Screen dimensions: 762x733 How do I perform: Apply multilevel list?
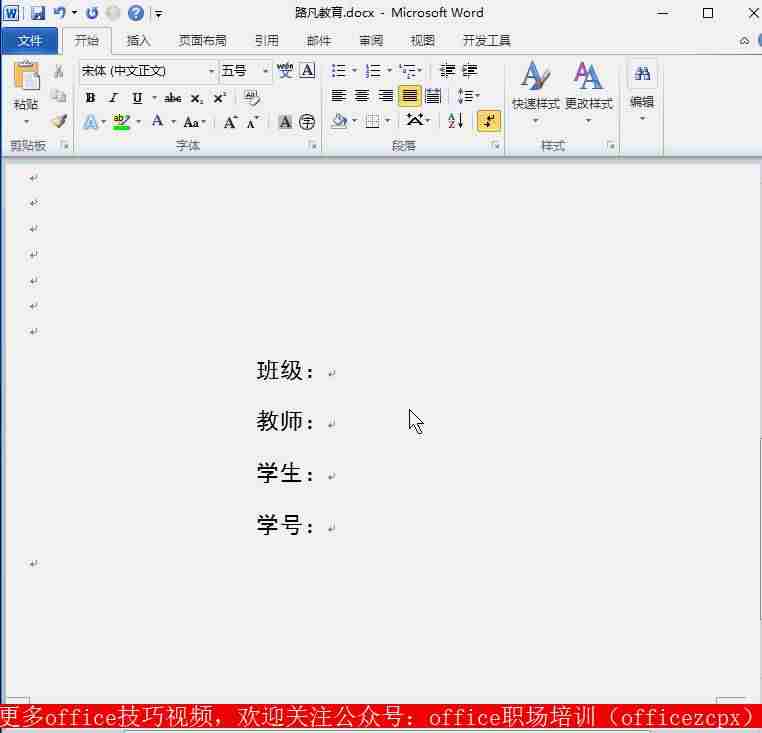(408, 71)
